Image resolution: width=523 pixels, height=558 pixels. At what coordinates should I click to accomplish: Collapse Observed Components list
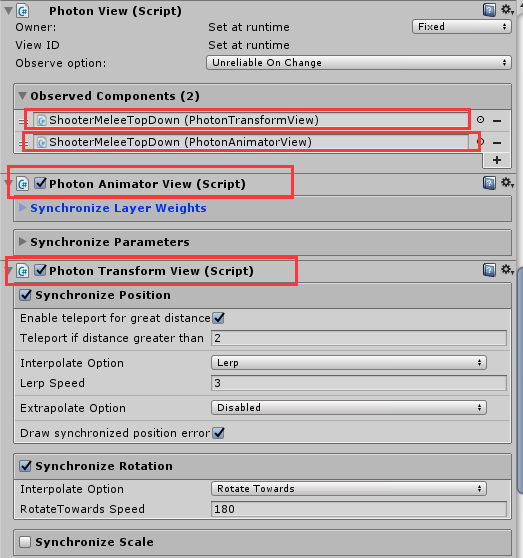pos(22,96)
